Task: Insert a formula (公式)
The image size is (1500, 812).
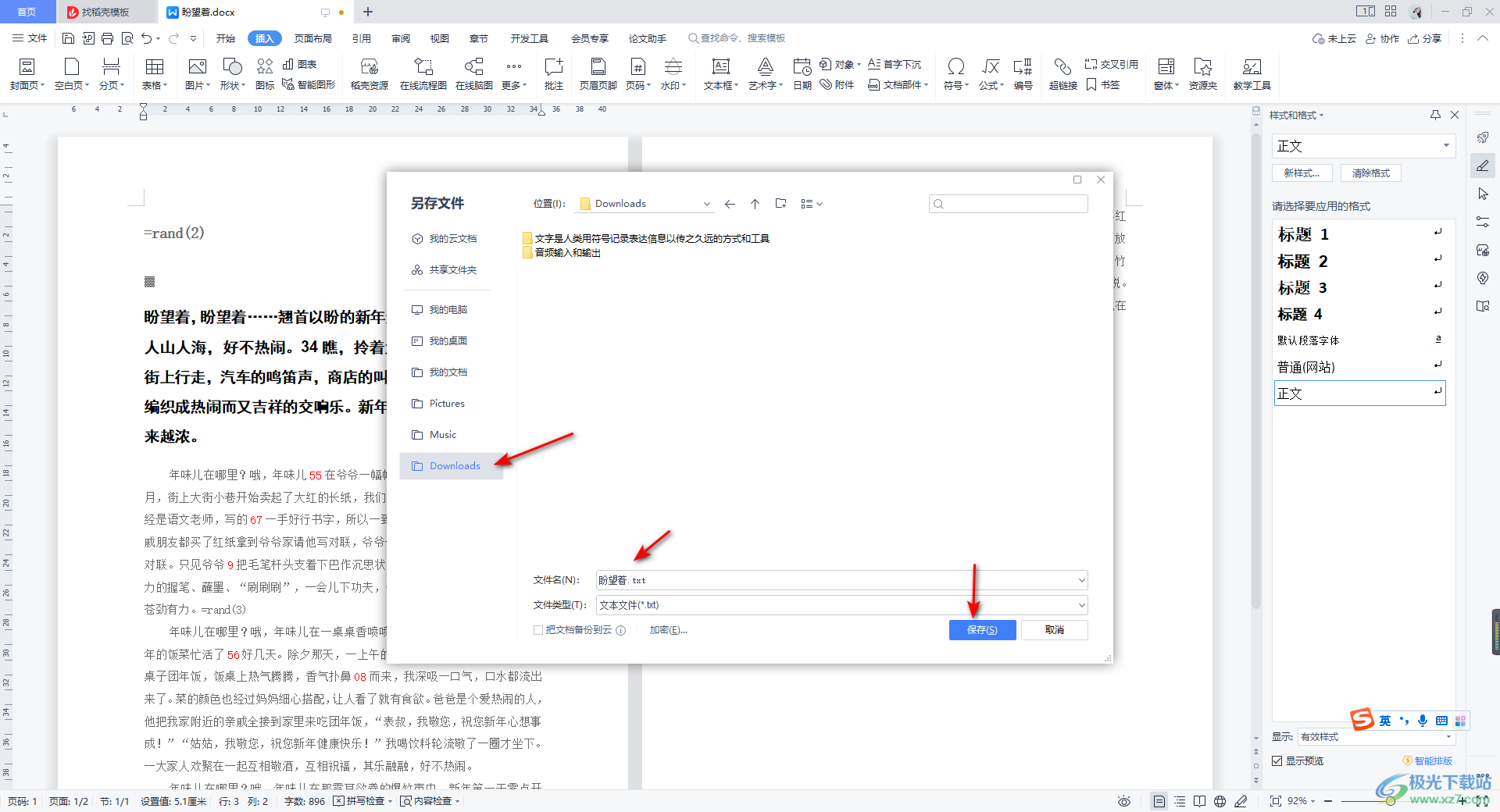Action: pos(991,74)
